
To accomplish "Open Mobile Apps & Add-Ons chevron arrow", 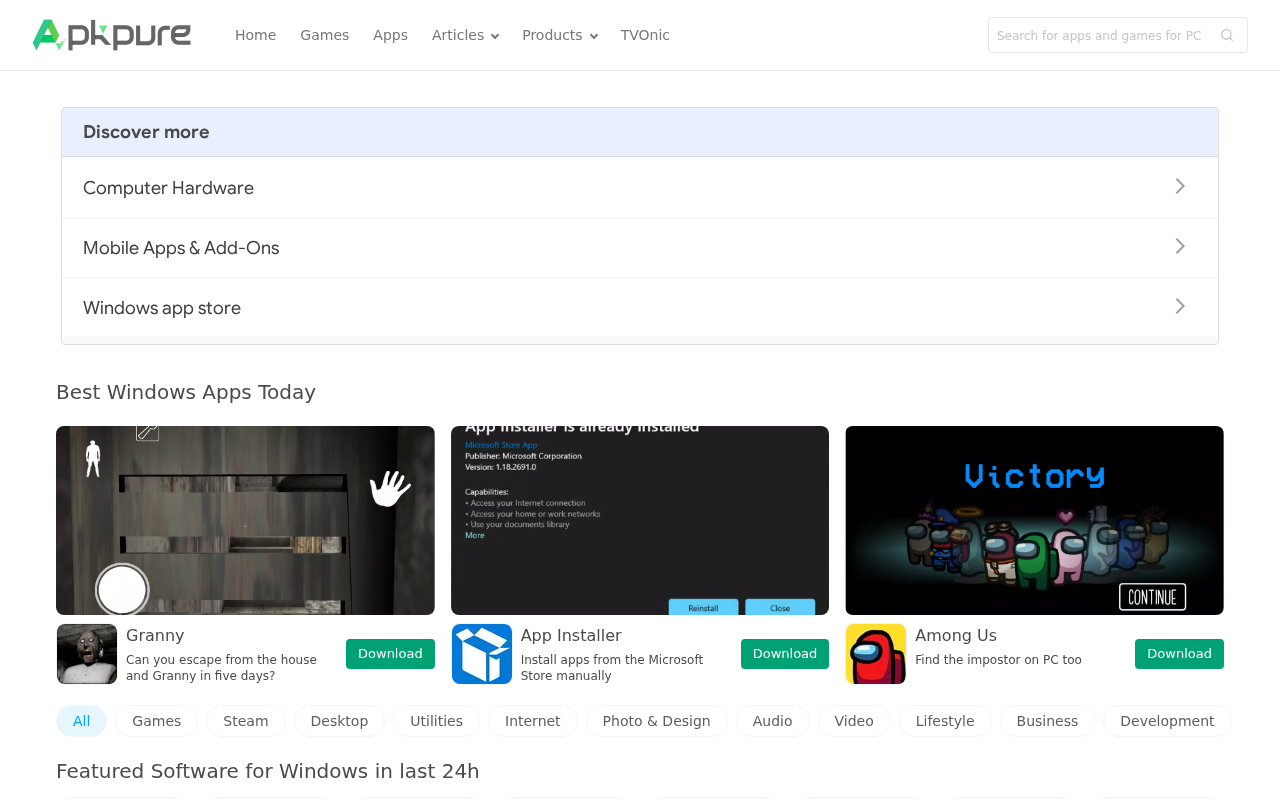I will tap(1180, 247).
